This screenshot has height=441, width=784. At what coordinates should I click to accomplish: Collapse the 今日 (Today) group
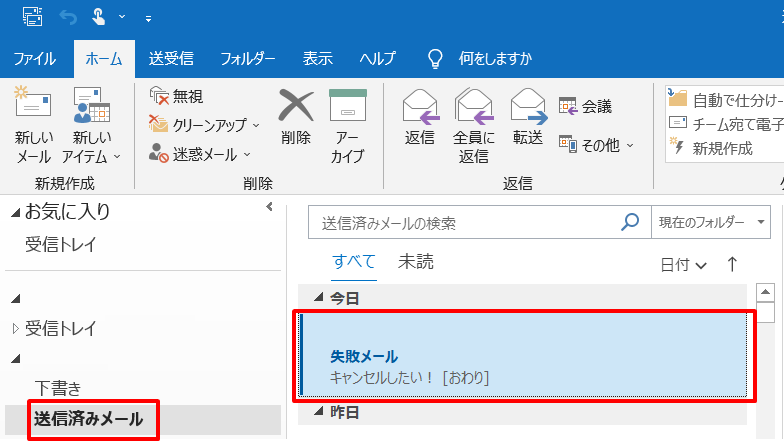point(320,297)
